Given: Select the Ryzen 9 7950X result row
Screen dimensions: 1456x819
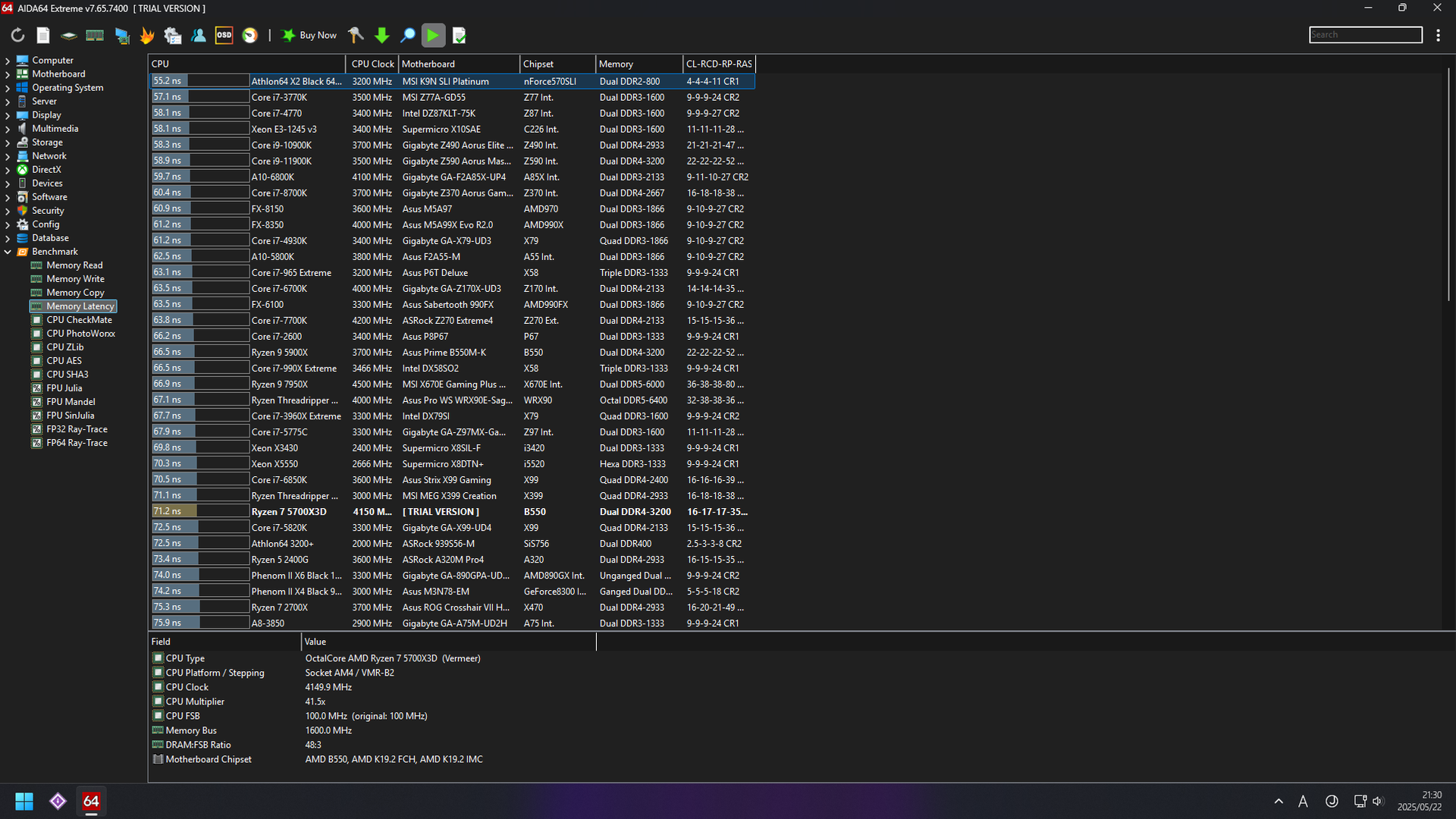Looking at the screenshot, I should (x=452, y=384).
